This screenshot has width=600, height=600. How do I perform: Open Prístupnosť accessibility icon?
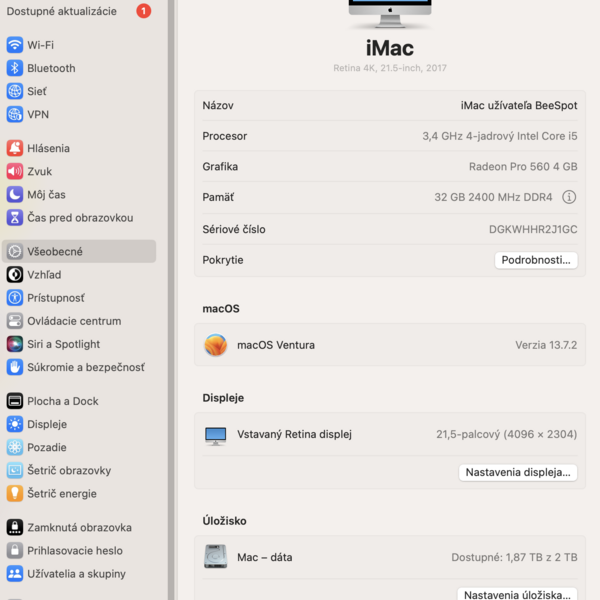(x=15, y=298)
